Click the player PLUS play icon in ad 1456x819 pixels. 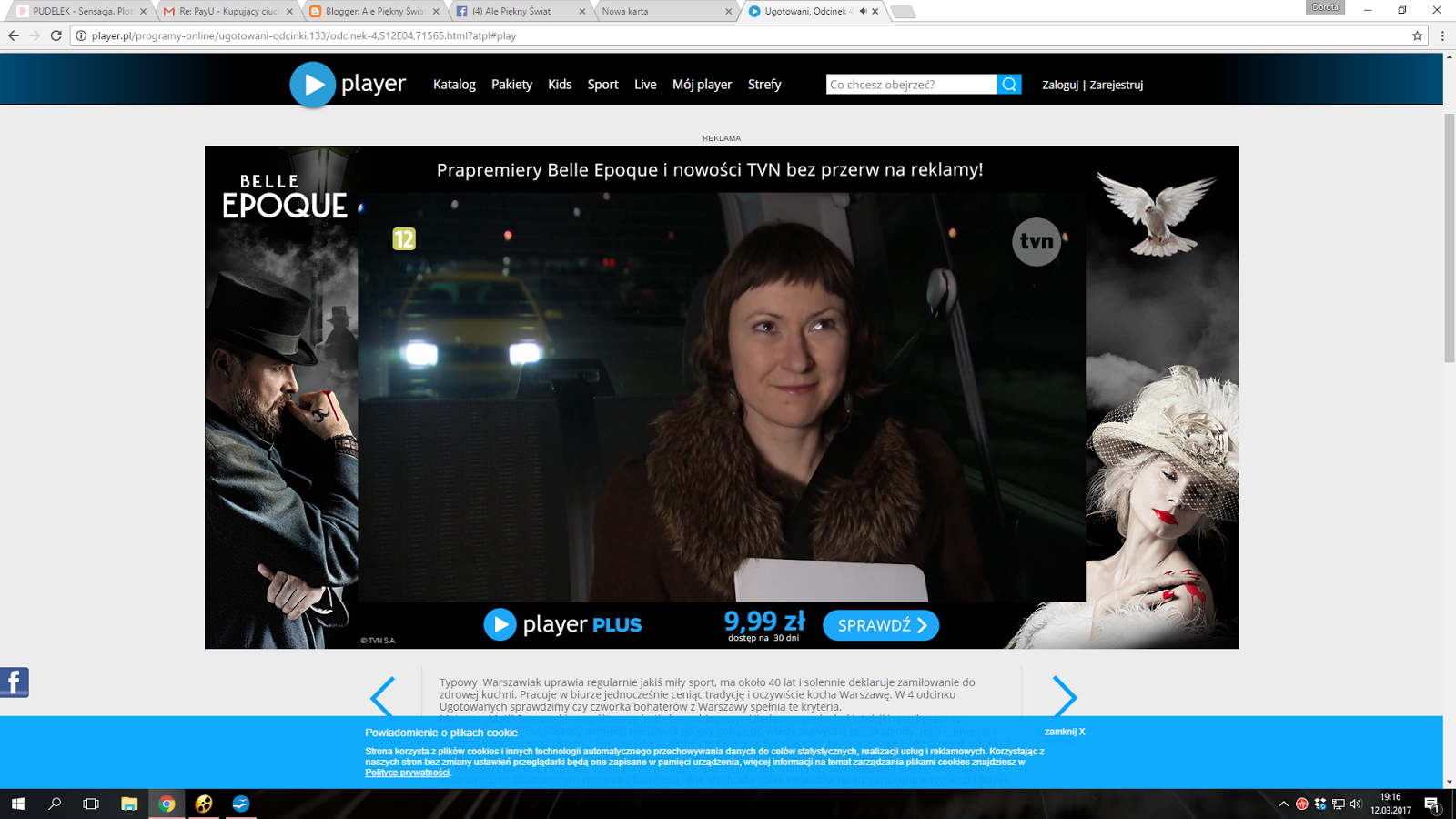(500, 624)
